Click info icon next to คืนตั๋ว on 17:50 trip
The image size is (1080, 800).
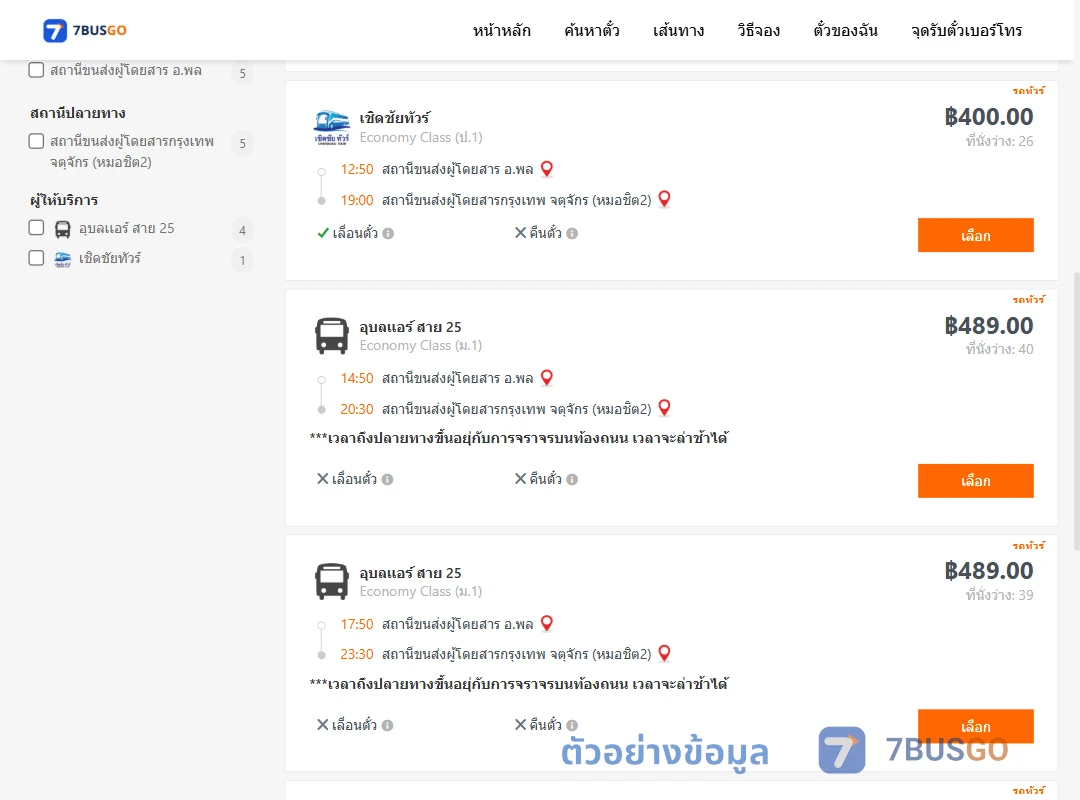click(x=572, y=726)
